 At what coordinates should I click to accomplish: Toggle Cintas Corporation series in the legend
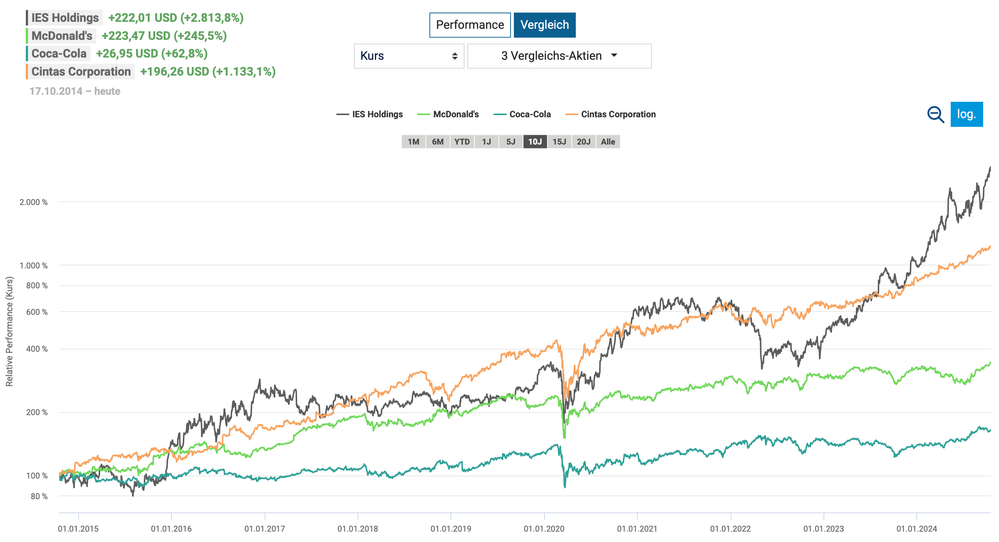pos(610,115)
